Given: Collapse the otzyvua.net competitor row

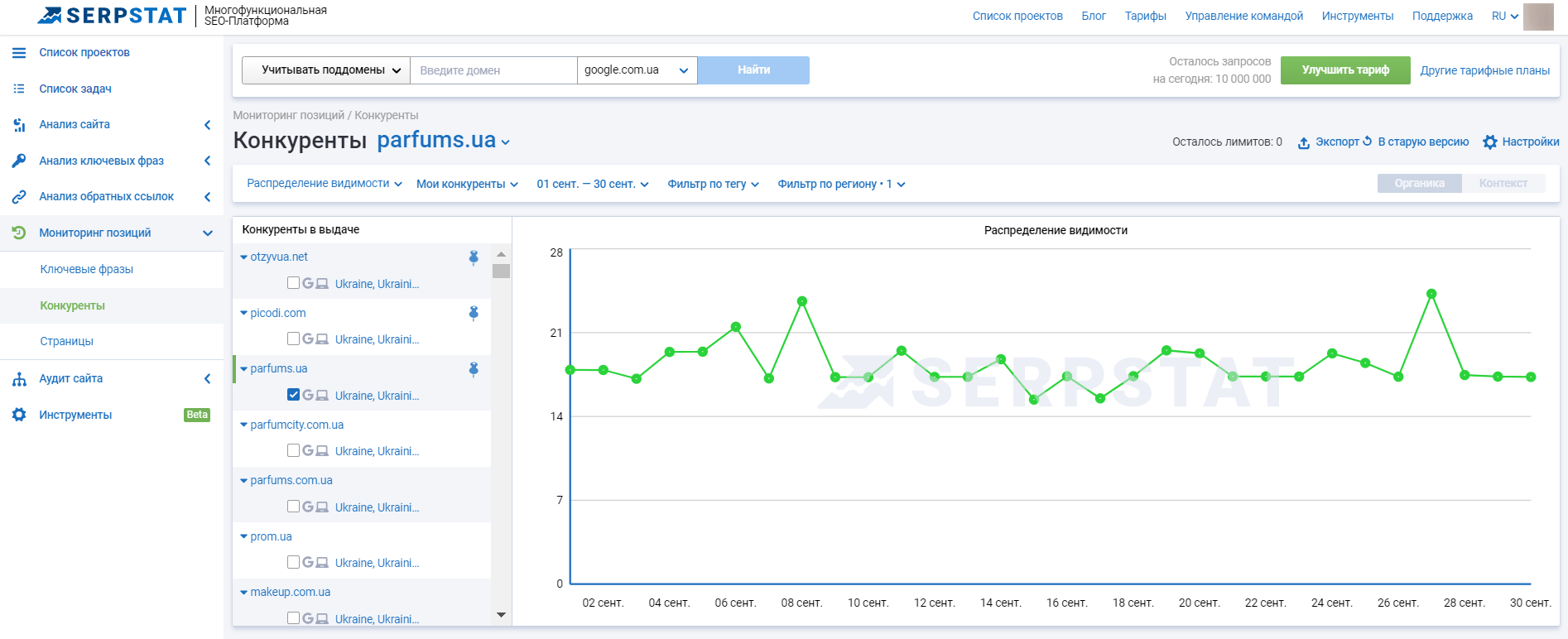Looking at the screenshot, I should [243, 257].
